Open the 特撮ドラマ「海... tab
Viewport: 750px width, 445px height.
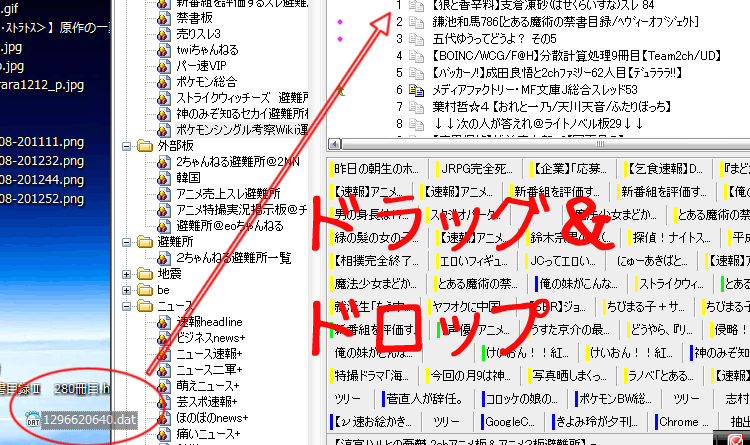point(372,376)
